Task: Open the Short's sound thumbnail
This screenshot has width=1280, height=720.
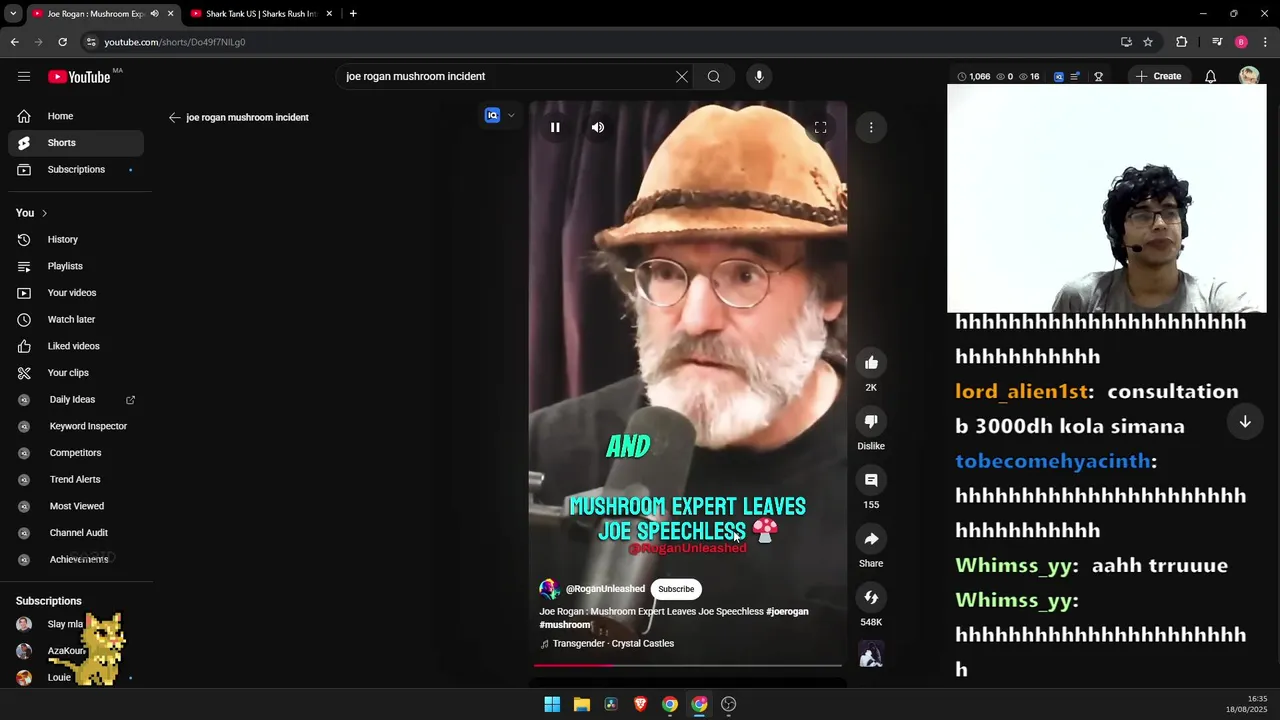Action: (871, 655)
